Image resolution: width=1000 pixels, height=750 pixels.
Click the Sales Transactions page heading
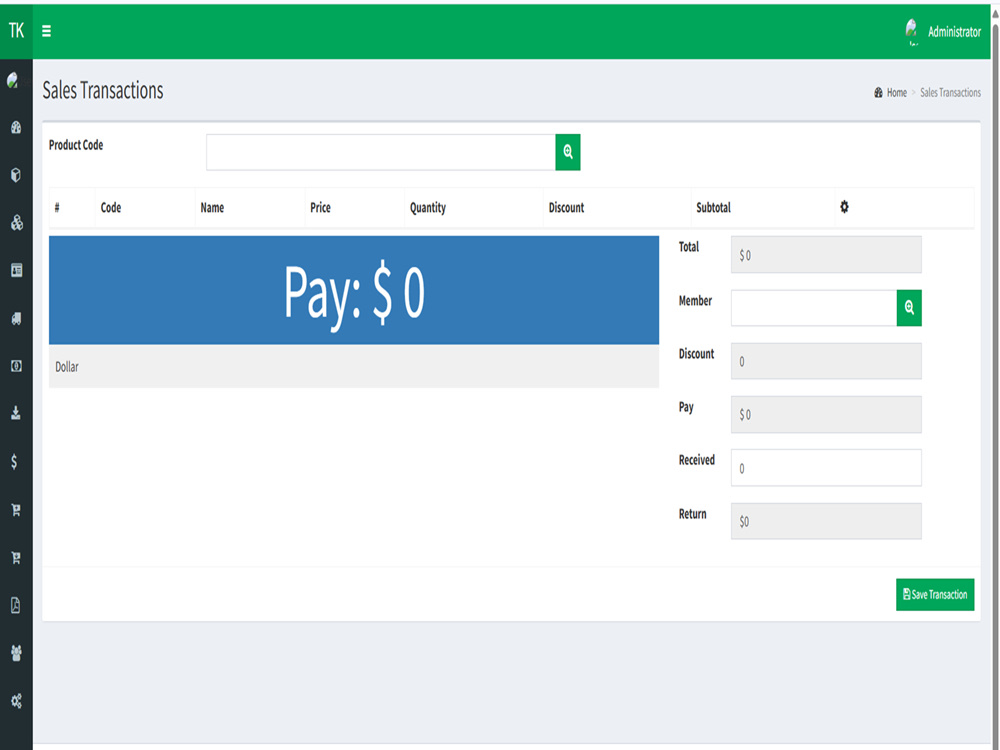point(103,91)
